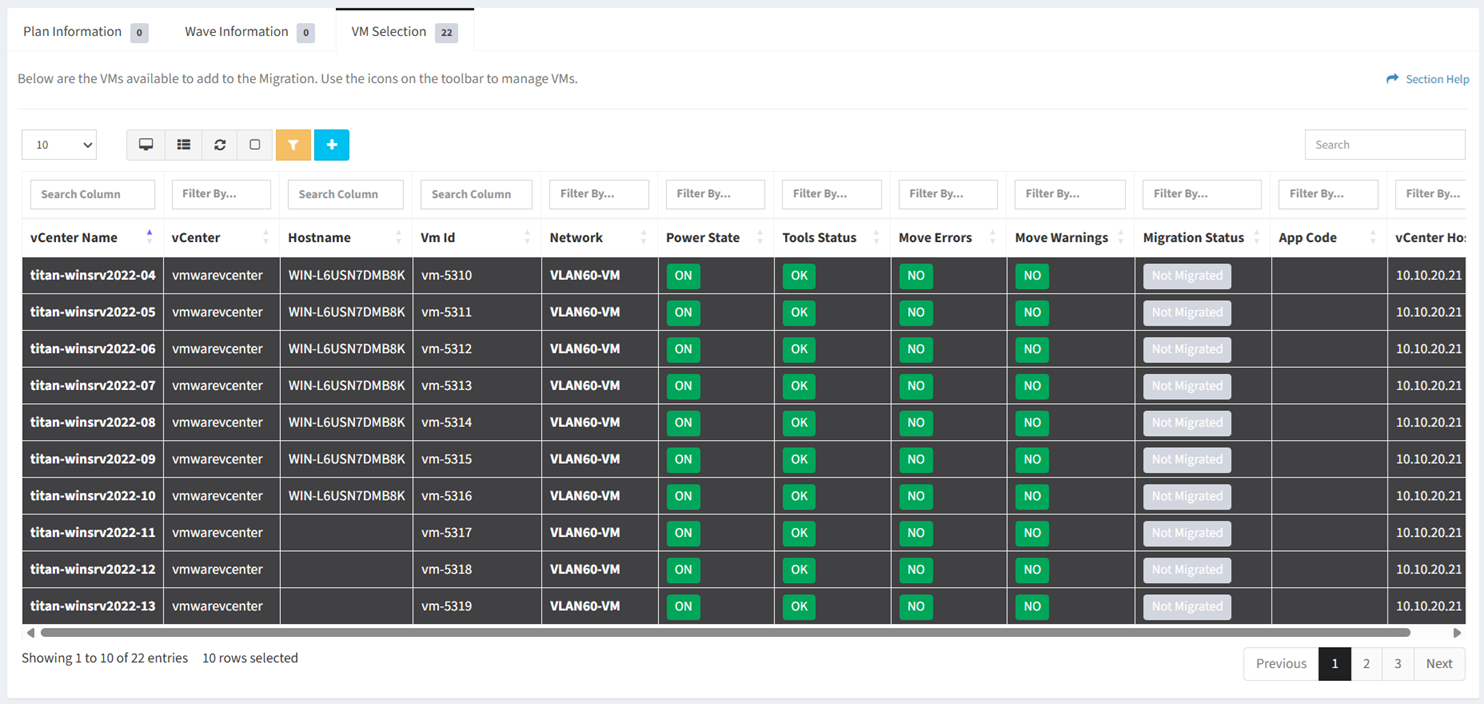Screen dimensions: 1484x704
Task: Go to page 3
Action: (1398, 664)
